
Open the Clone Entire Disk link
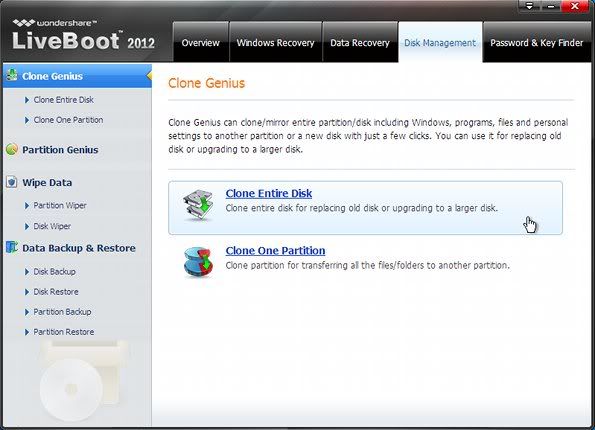coord(269,193)
